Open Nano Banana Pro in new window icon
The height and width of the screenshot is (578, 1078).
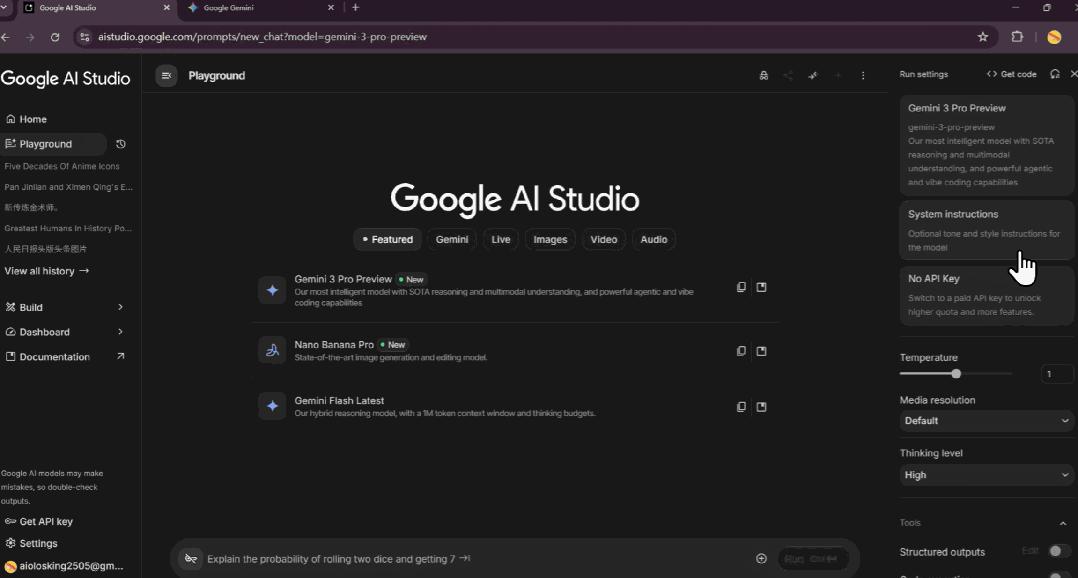[x=762, y=351]
